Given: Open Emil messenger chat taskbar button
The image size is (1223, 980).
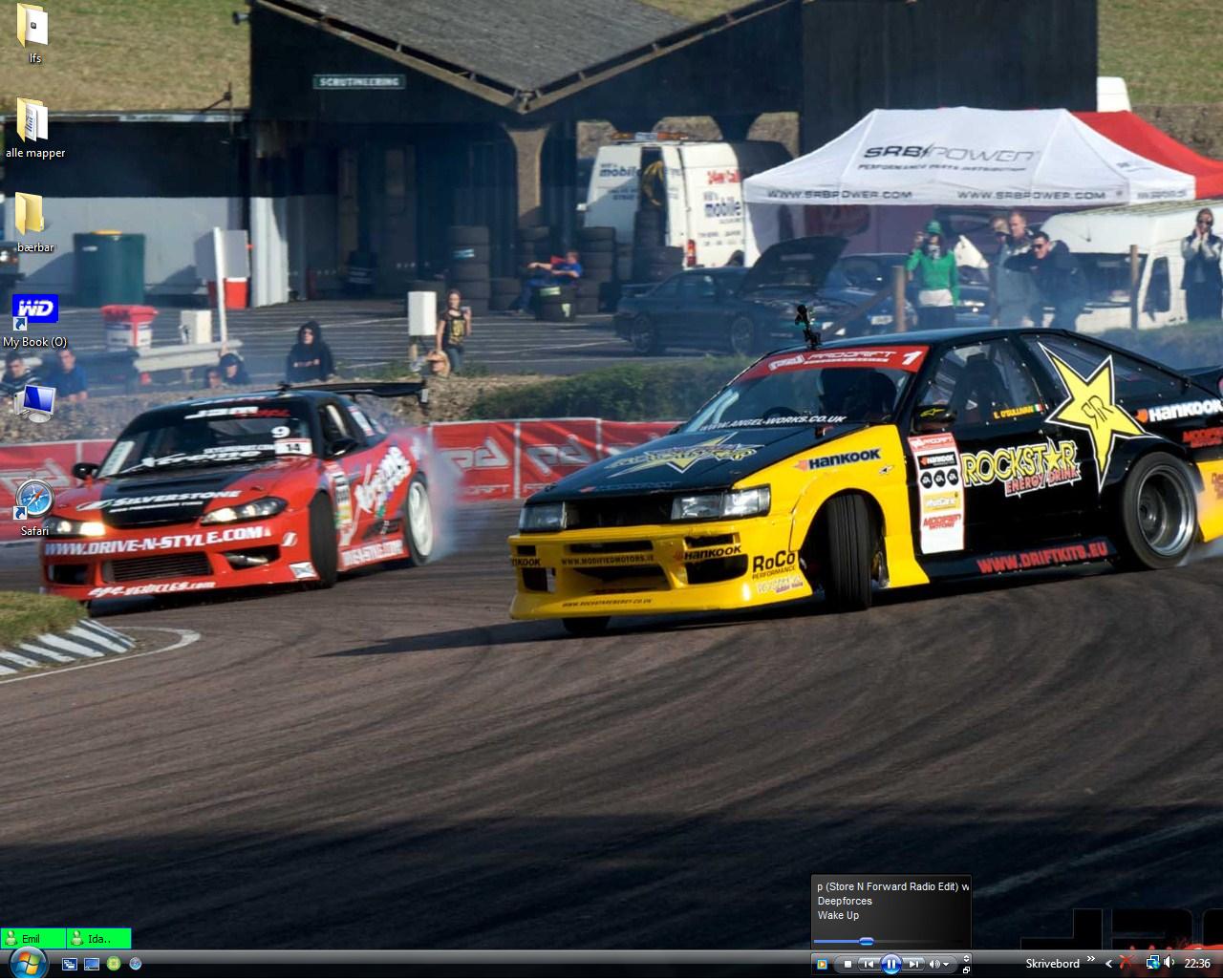Looking at the screenshot, I should (33, 939).
